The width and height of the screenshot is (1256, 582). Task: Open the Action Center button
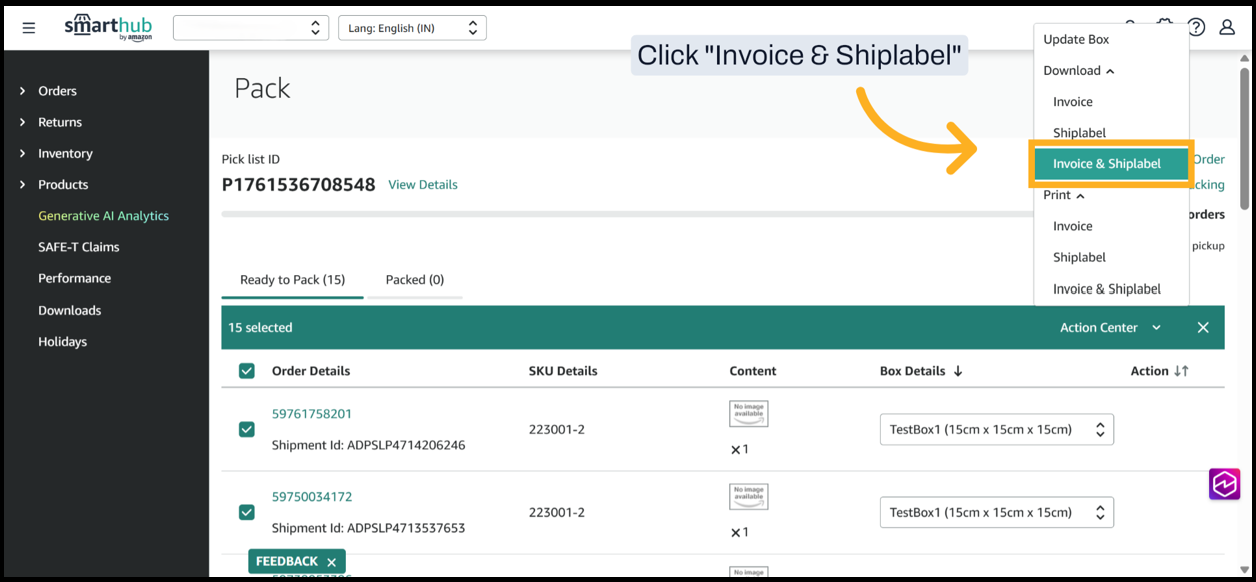(x=1110, y=328)
